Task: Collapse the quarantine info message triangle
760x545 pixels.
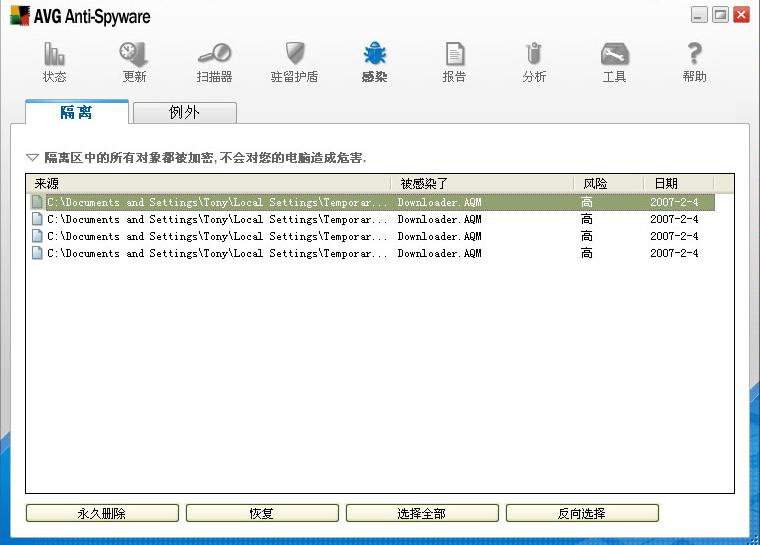Action: coord(32,158)
